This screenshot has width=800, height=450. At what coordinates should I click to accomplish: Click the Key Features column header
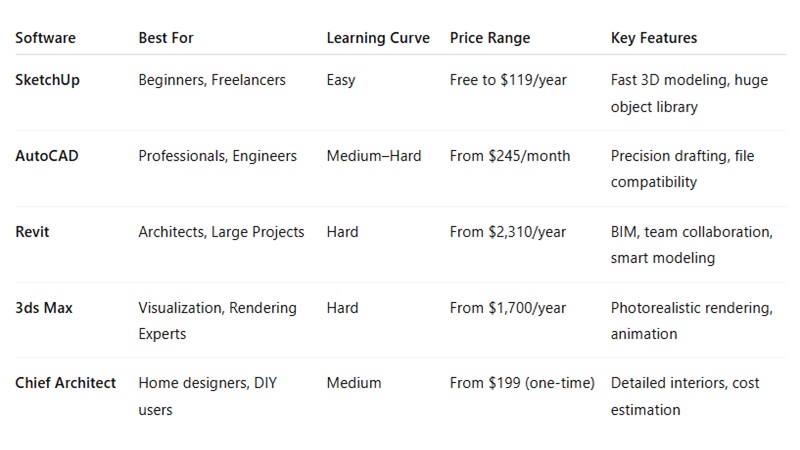[654, 38]
